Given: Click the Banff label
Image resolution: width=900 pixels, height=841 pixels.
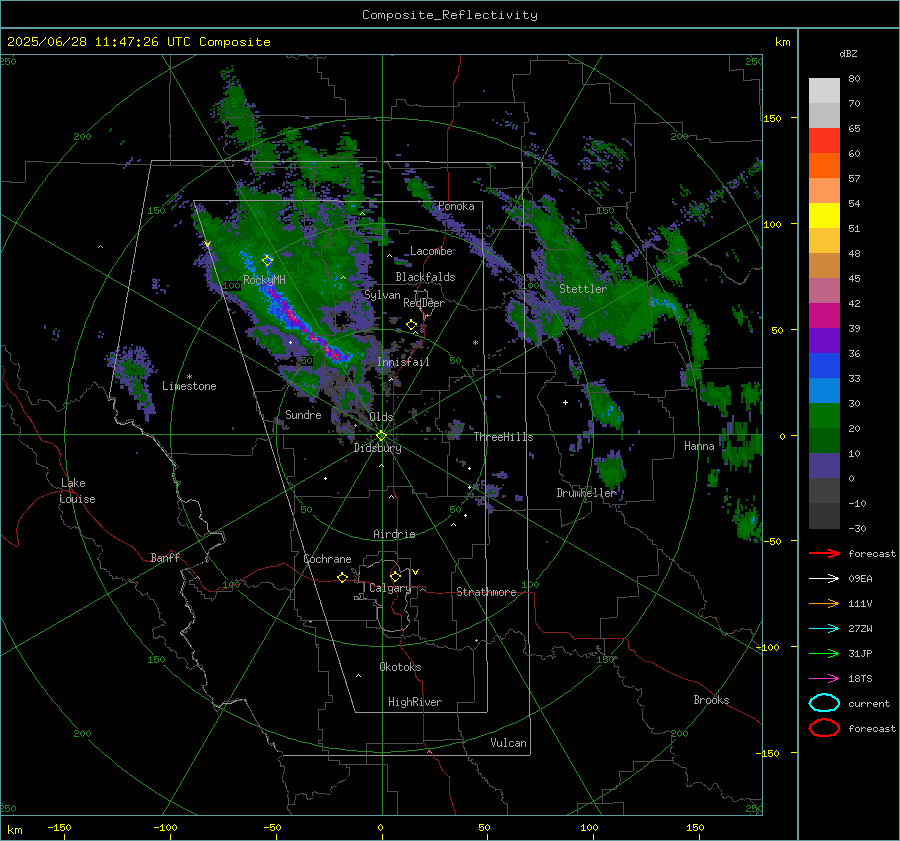Looking at the screenshot, I should (165, 557).
